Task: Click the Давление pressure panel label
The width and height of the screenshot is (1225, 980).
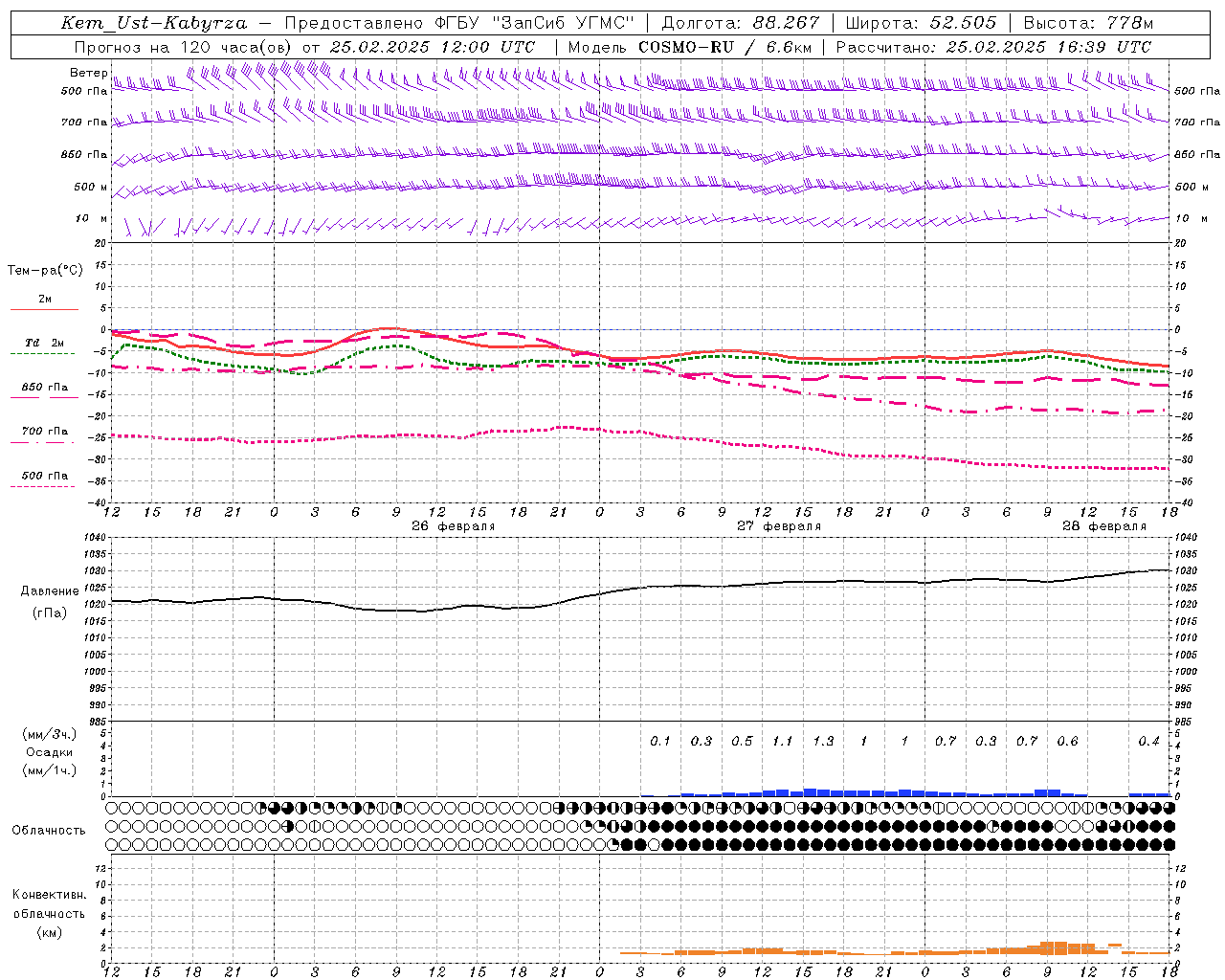Action: [50, 591]
